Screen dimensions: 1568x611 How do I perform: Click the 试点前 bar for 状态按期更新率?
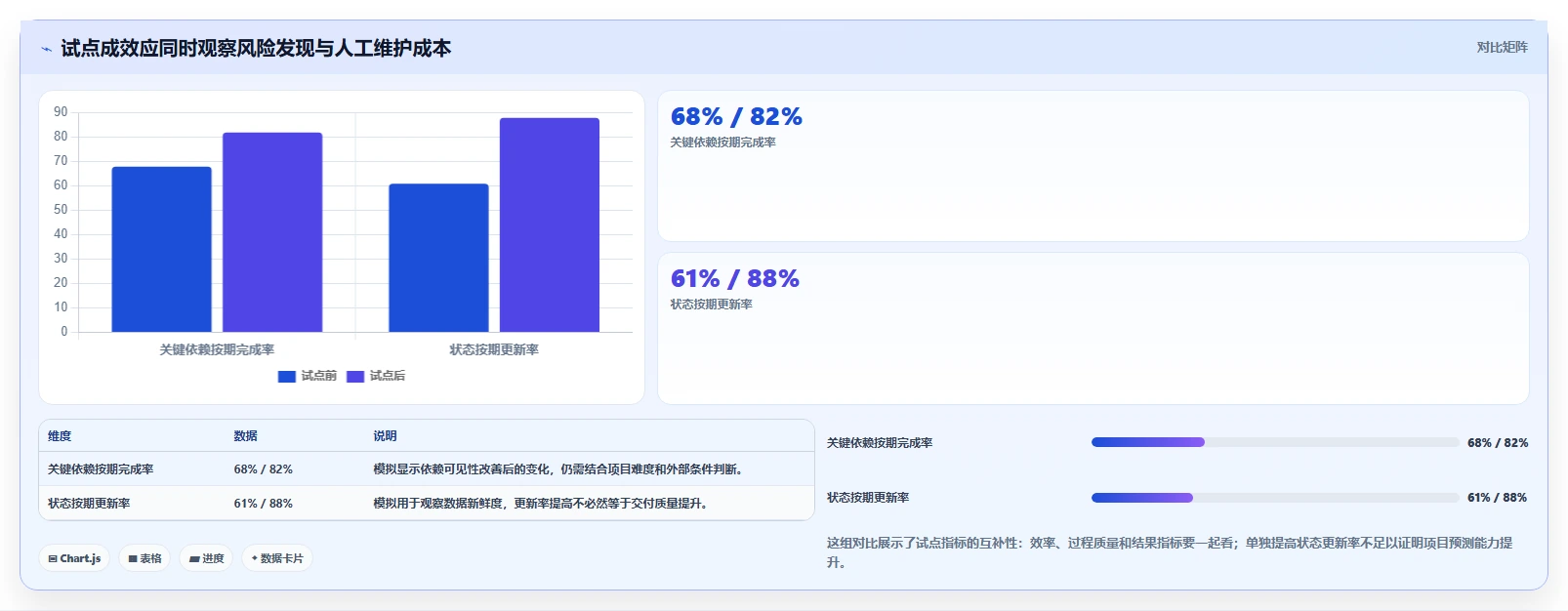(x=438, y=258)
